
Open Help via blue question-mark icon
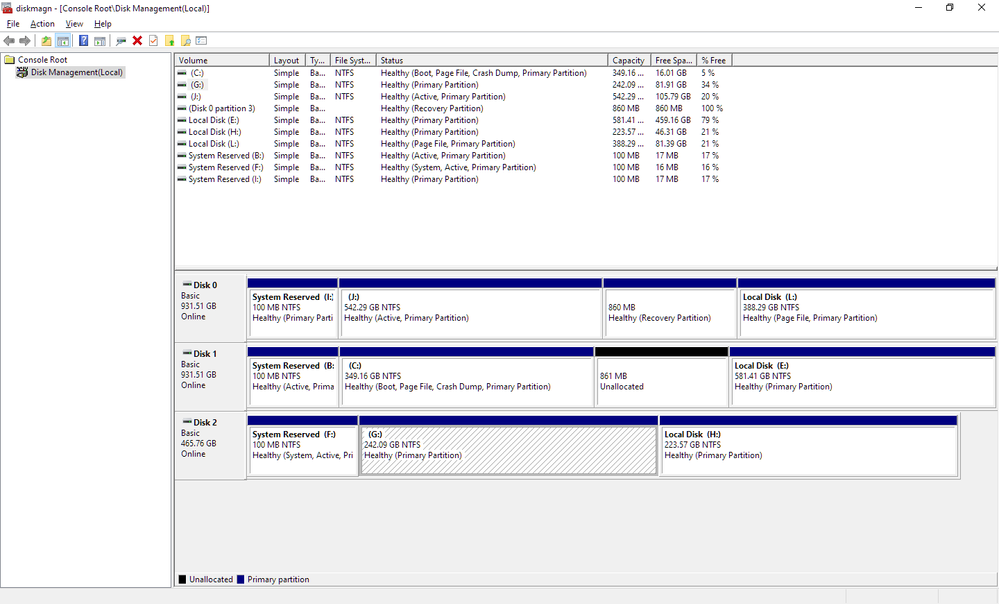tap(83, 41)
